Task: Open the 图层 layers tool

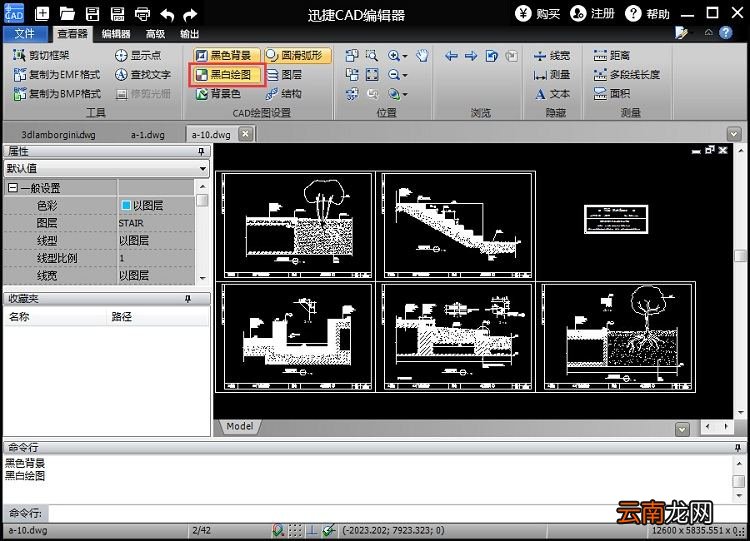Action: 285,75
